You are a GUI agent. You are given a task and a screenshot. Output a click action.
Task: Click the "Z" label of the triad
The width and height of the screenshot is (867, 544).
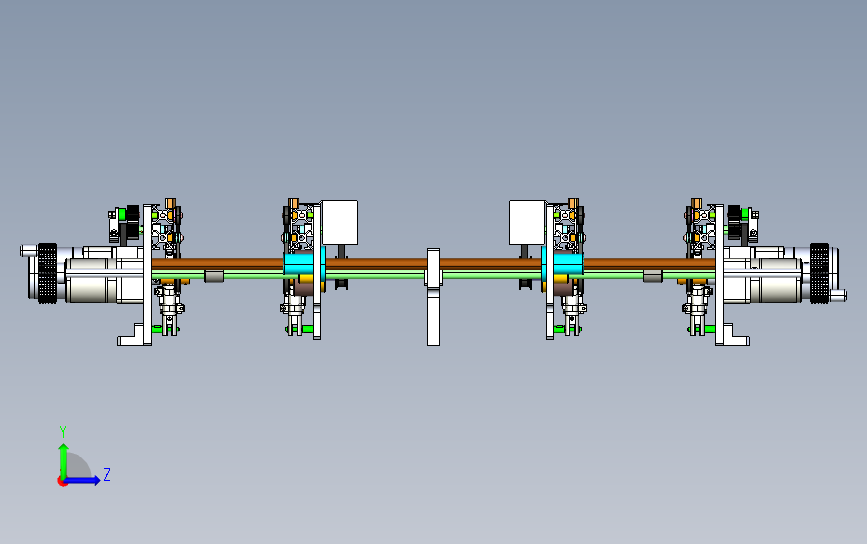click(x=107, y=474)
